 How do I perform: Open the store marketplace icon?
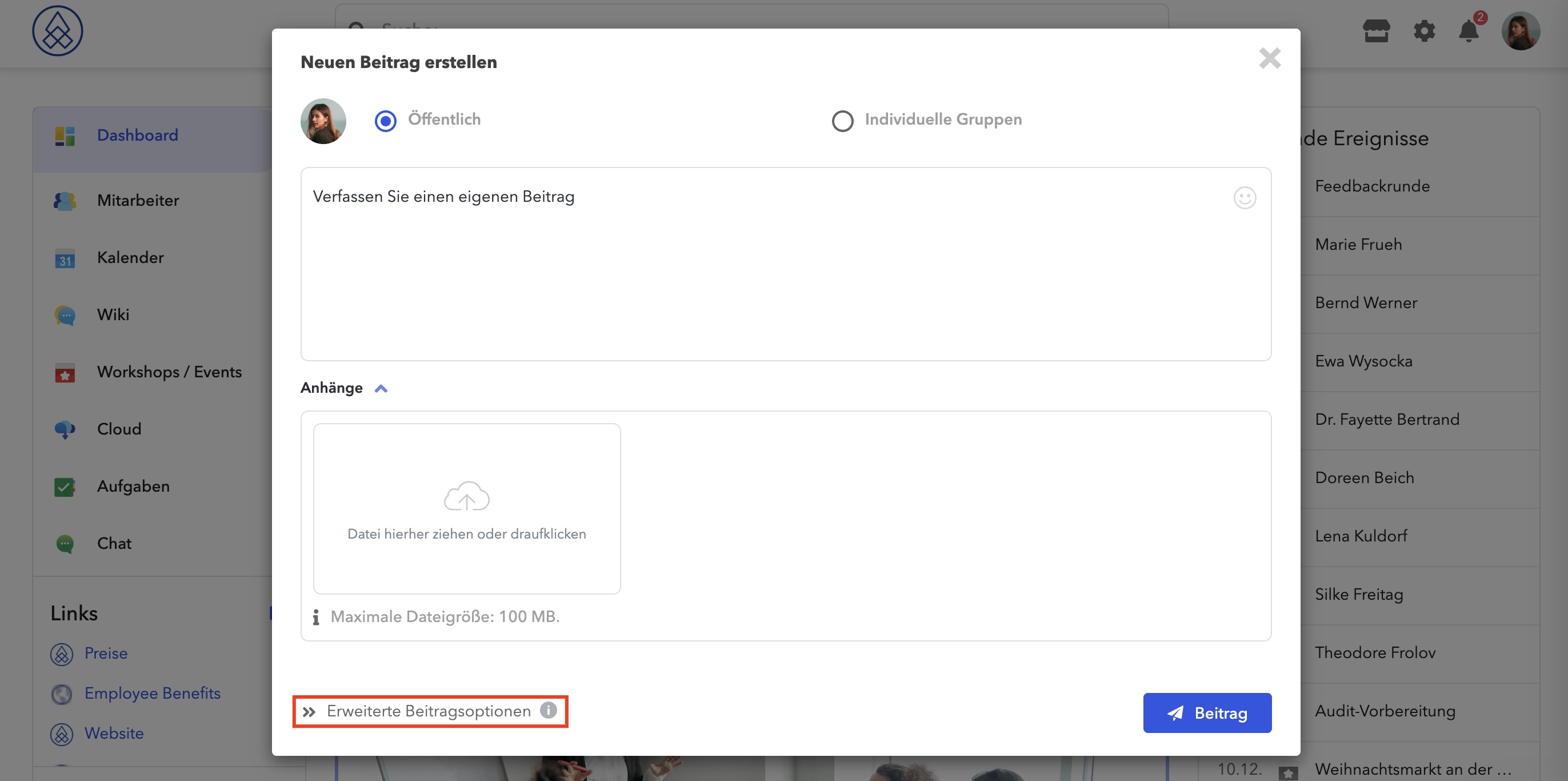click(1376, 30)
